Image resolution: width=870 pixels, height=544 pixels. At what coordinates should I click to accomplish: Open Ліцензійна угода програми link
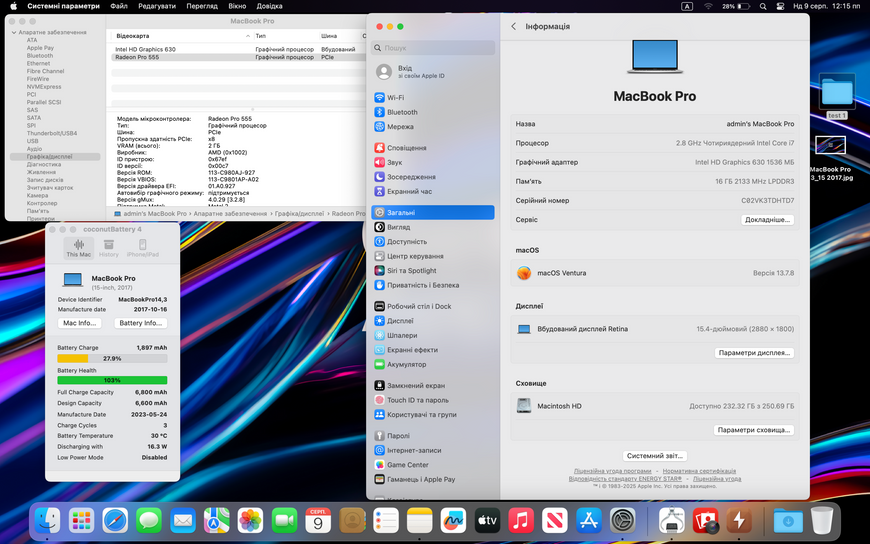click(613, 471)
